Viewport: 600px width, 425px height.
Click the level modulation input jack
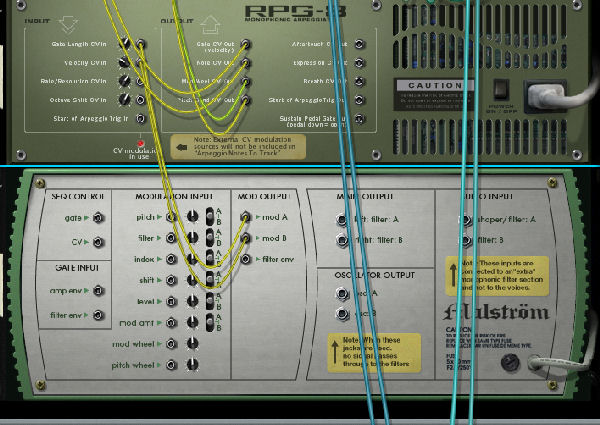pyautogui.click(x=171, y=301)
